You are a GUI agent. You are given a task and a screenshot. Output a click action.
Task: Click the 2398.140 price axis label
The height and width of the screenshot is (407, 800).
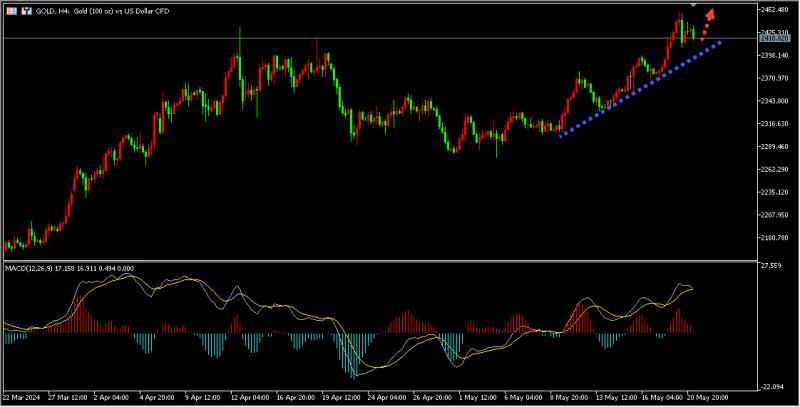coord(775,55)
